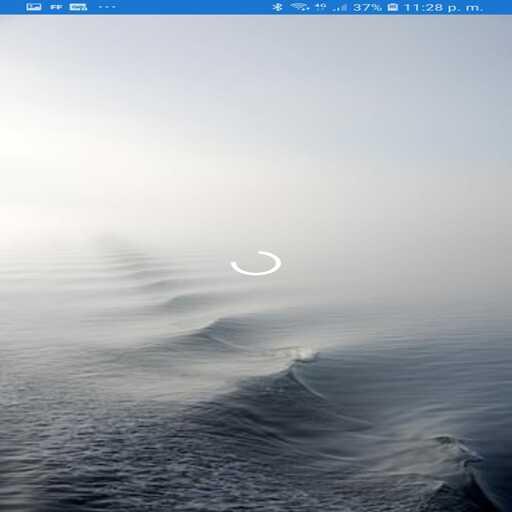Tap the battery icon beside the clock
This screenshot has width=512, height=512.
(393, 7)
